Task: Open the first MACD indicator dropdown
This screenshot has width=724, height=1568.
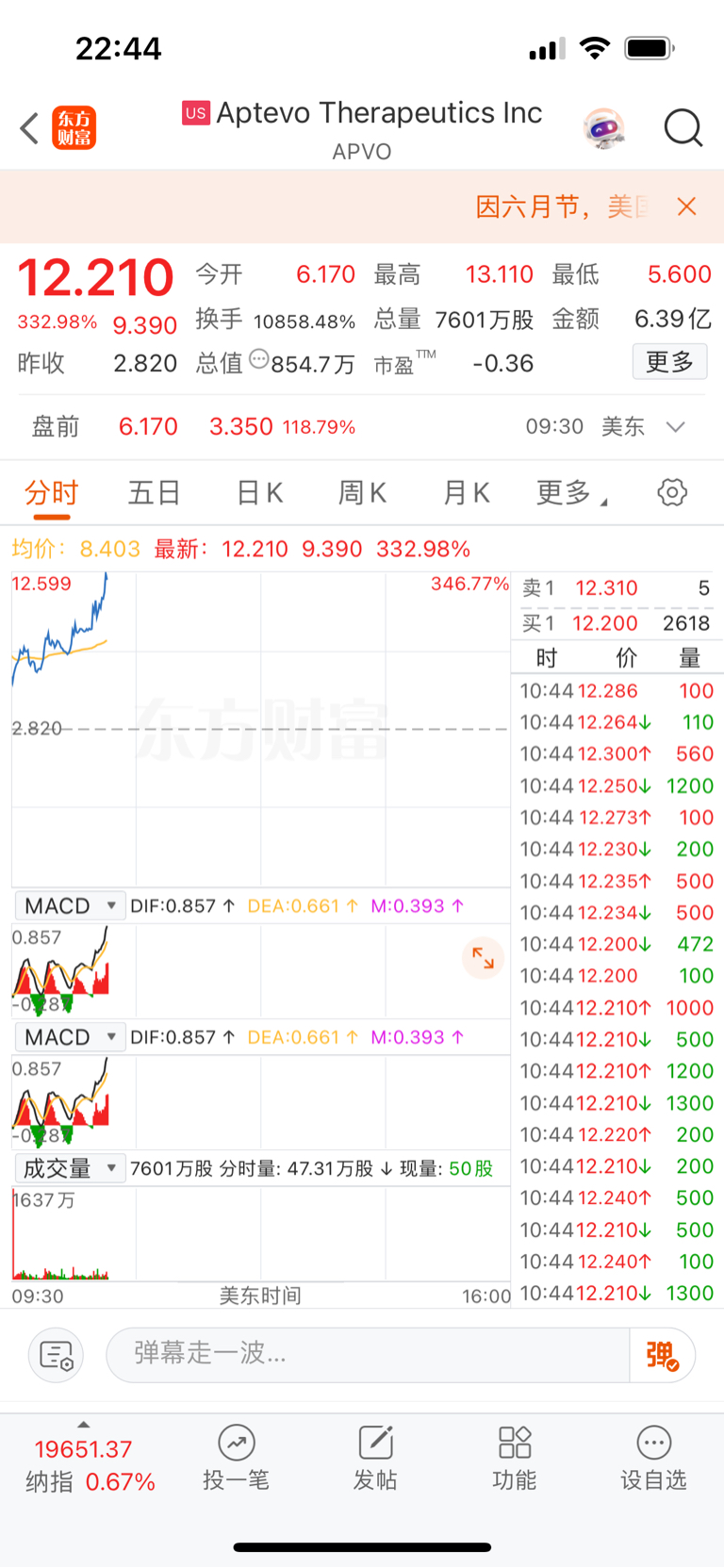Action: tap(70, 906)
